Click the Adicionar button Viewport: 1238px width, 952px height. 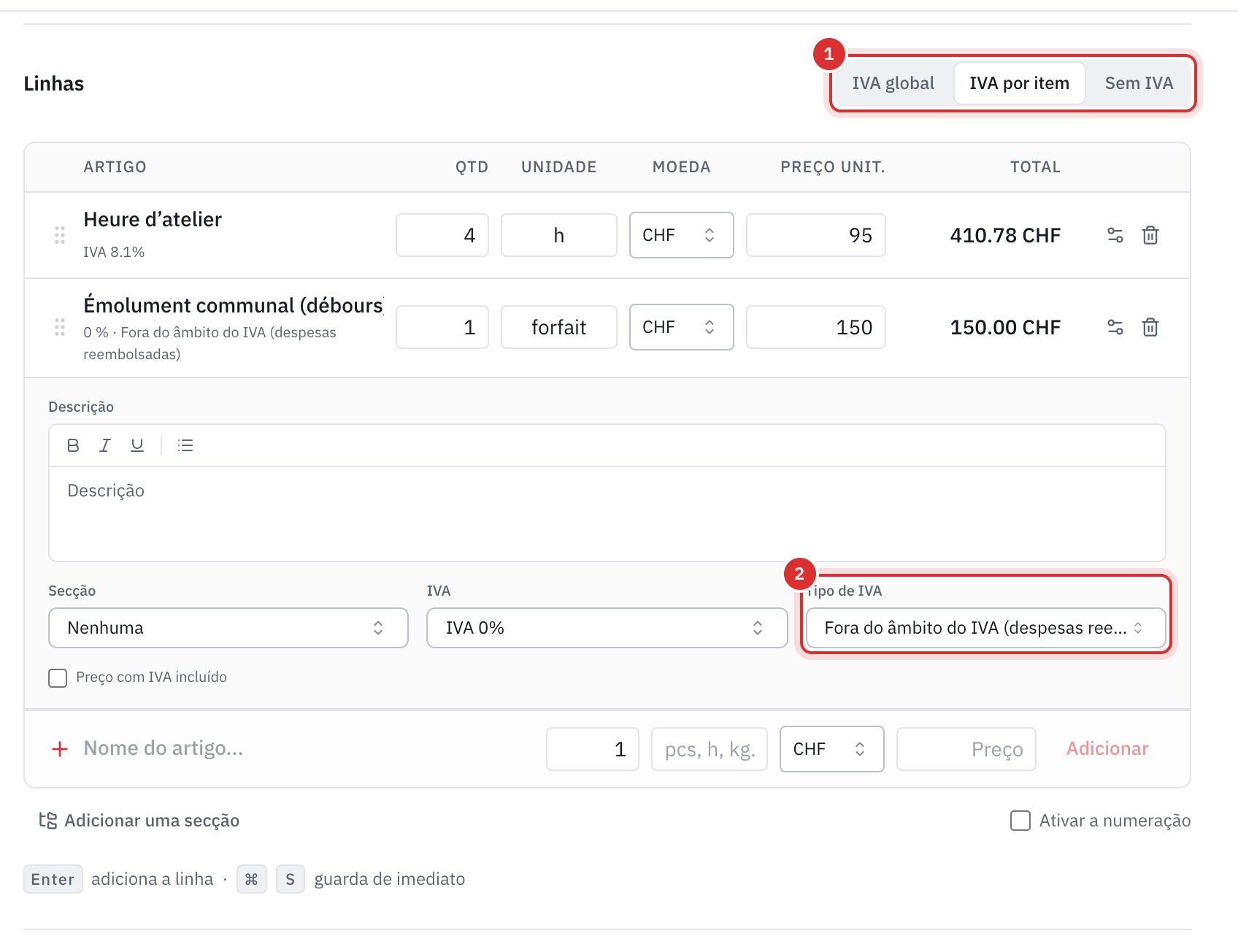click(1107, 748)
